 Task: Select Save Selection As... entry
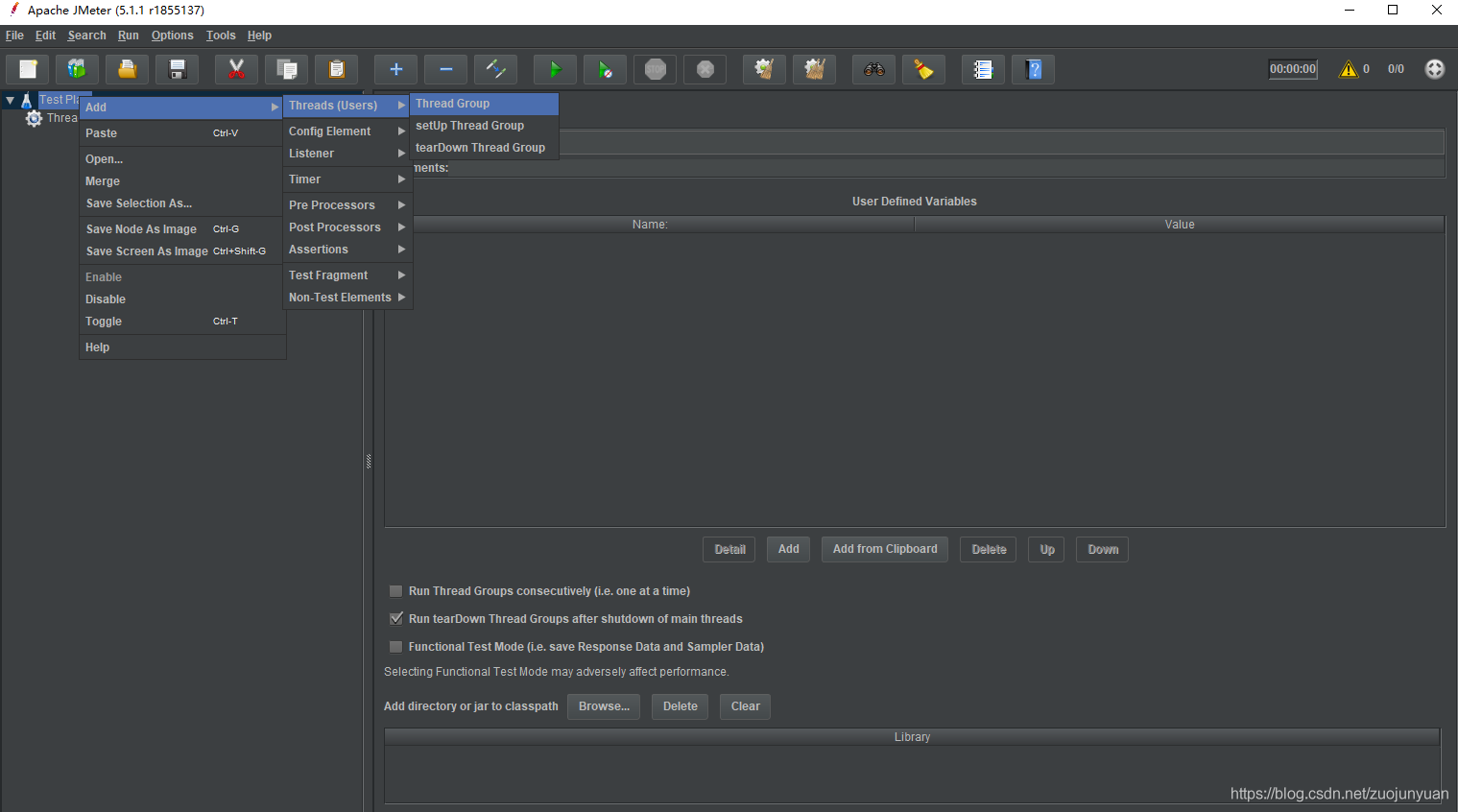(182, 203)
